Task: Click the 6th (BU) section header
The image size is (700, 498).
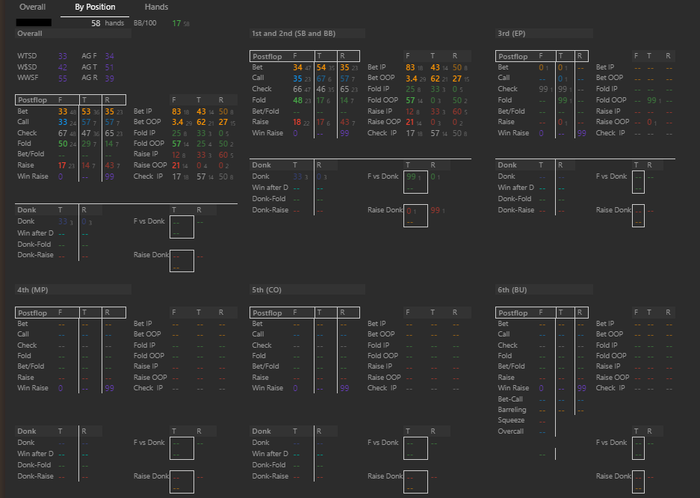Action: 544,290
